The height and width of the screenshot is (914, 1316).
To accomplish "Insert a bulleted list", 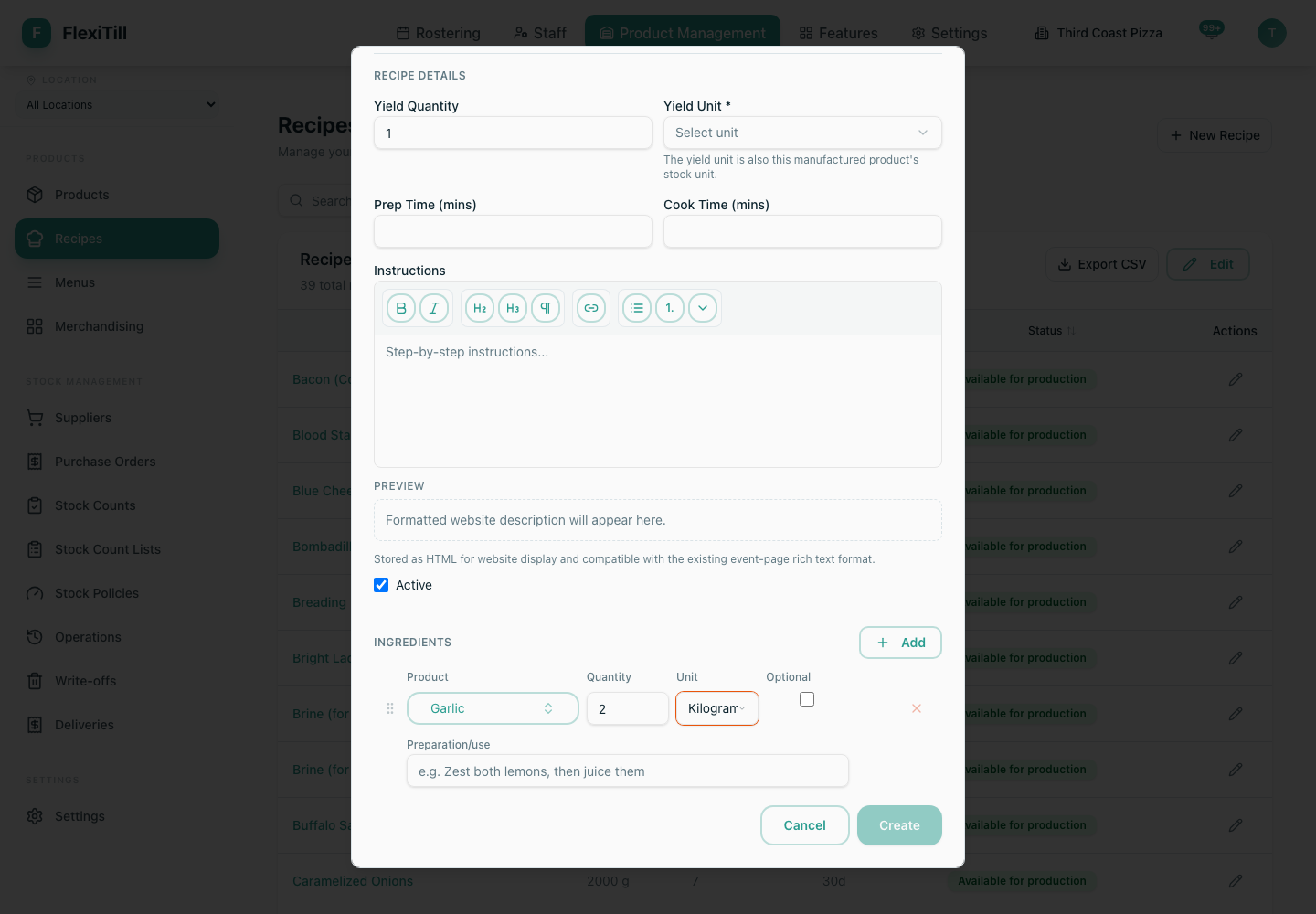I will pyautogui.click(x=637, y=308).
